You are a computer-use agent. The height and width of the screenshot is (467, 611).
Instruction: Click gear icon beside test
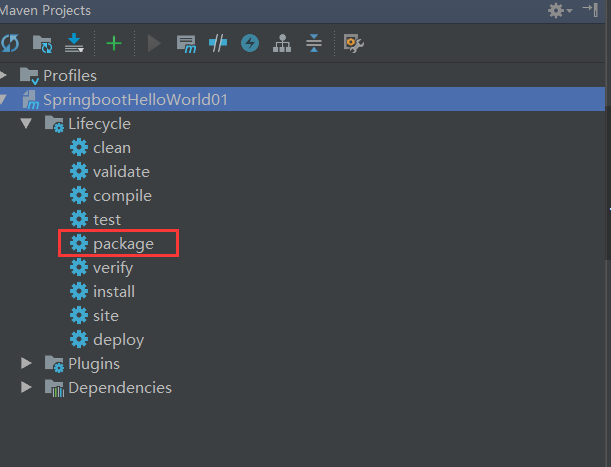click(79, 219)
